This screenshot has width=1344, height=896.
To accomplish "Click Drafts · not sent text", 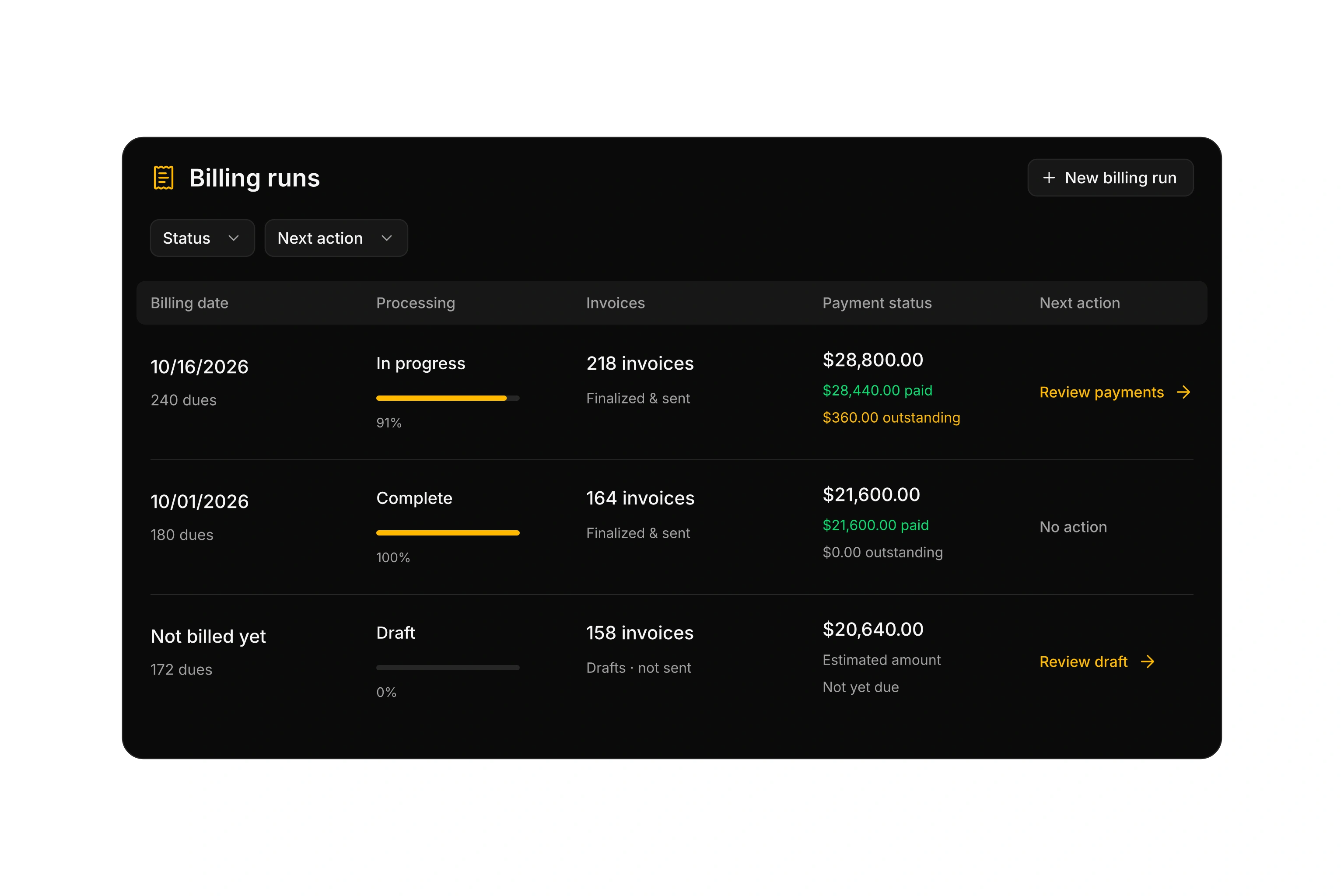I will pyautogui.click(x=639, y=668).
